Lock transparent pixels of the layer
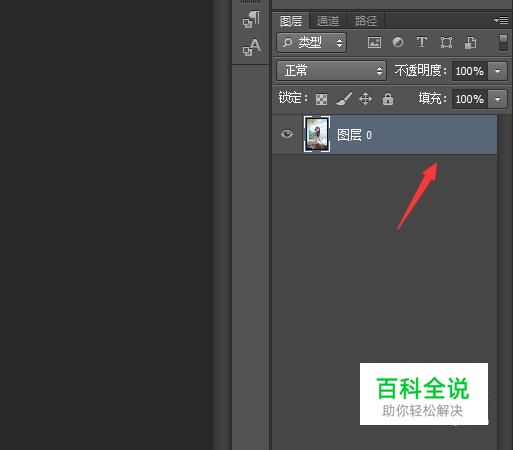513x450 pixels. coord(321,99)
